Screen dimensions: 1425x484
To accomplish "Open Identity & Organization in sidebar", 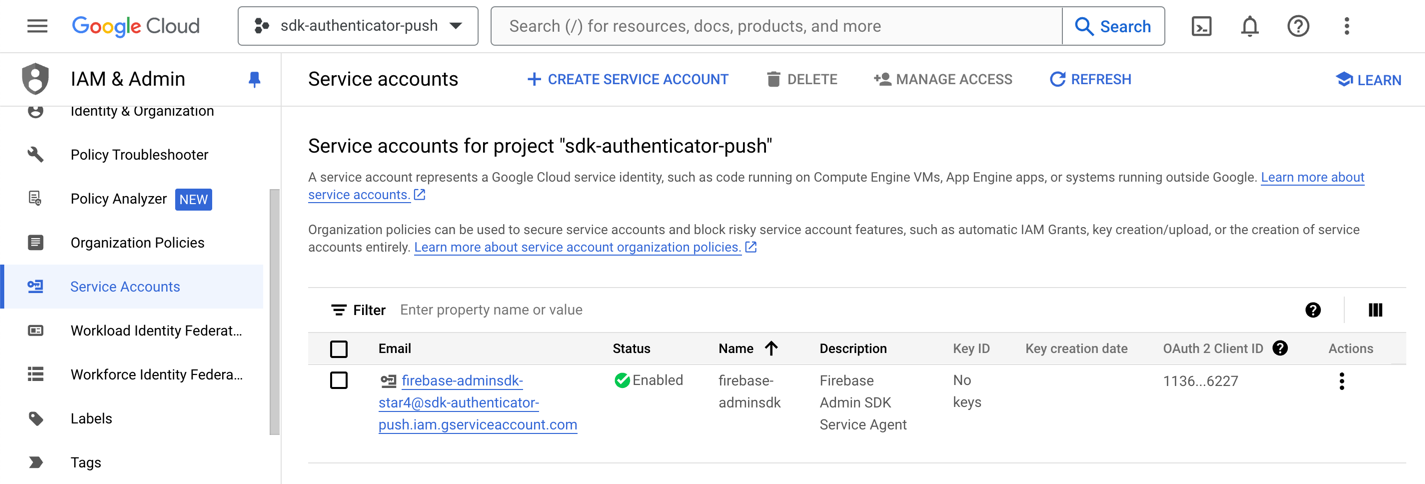I will [142, 111].
